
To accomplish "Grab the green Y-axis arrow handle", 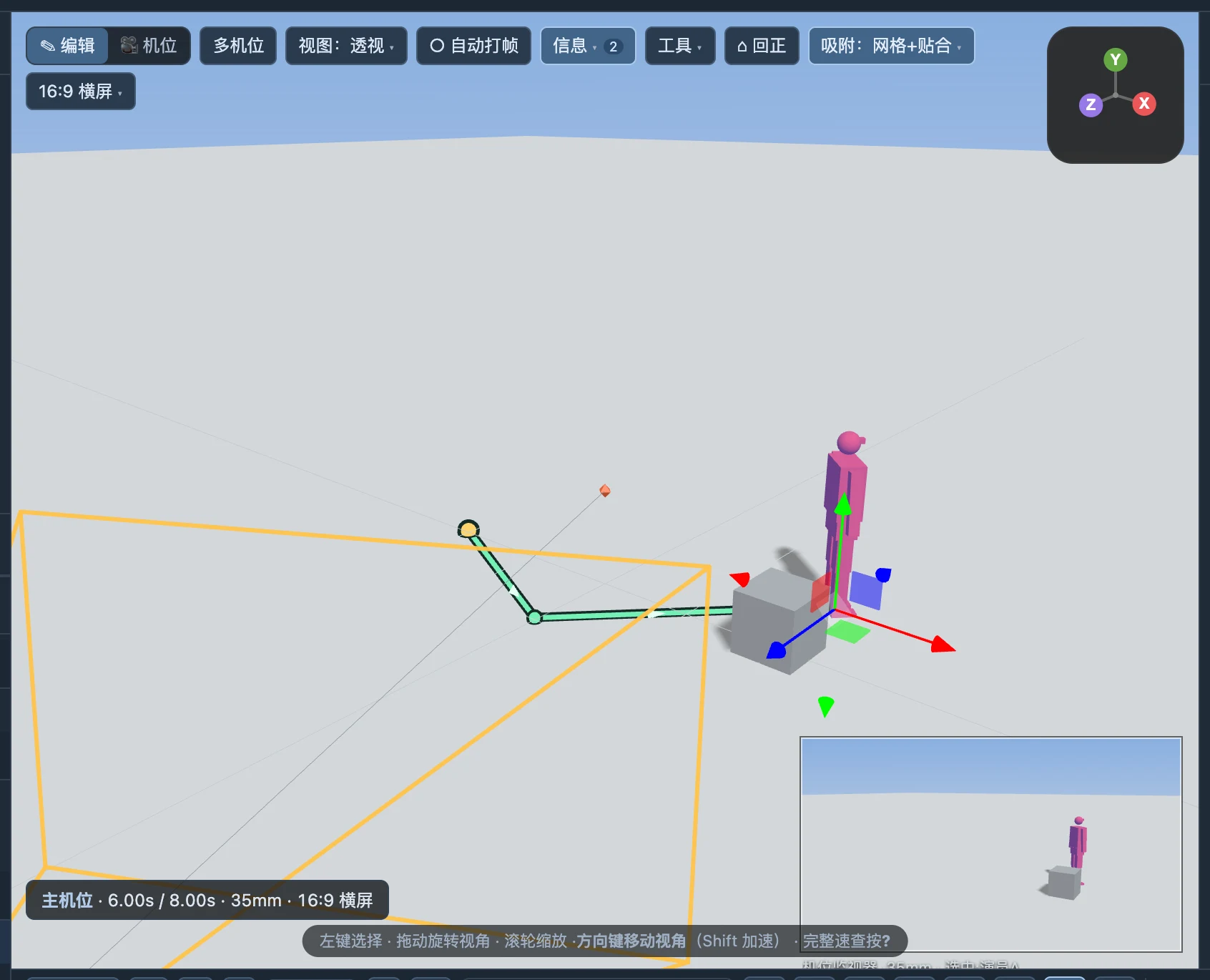I will (x=843, y=504).
